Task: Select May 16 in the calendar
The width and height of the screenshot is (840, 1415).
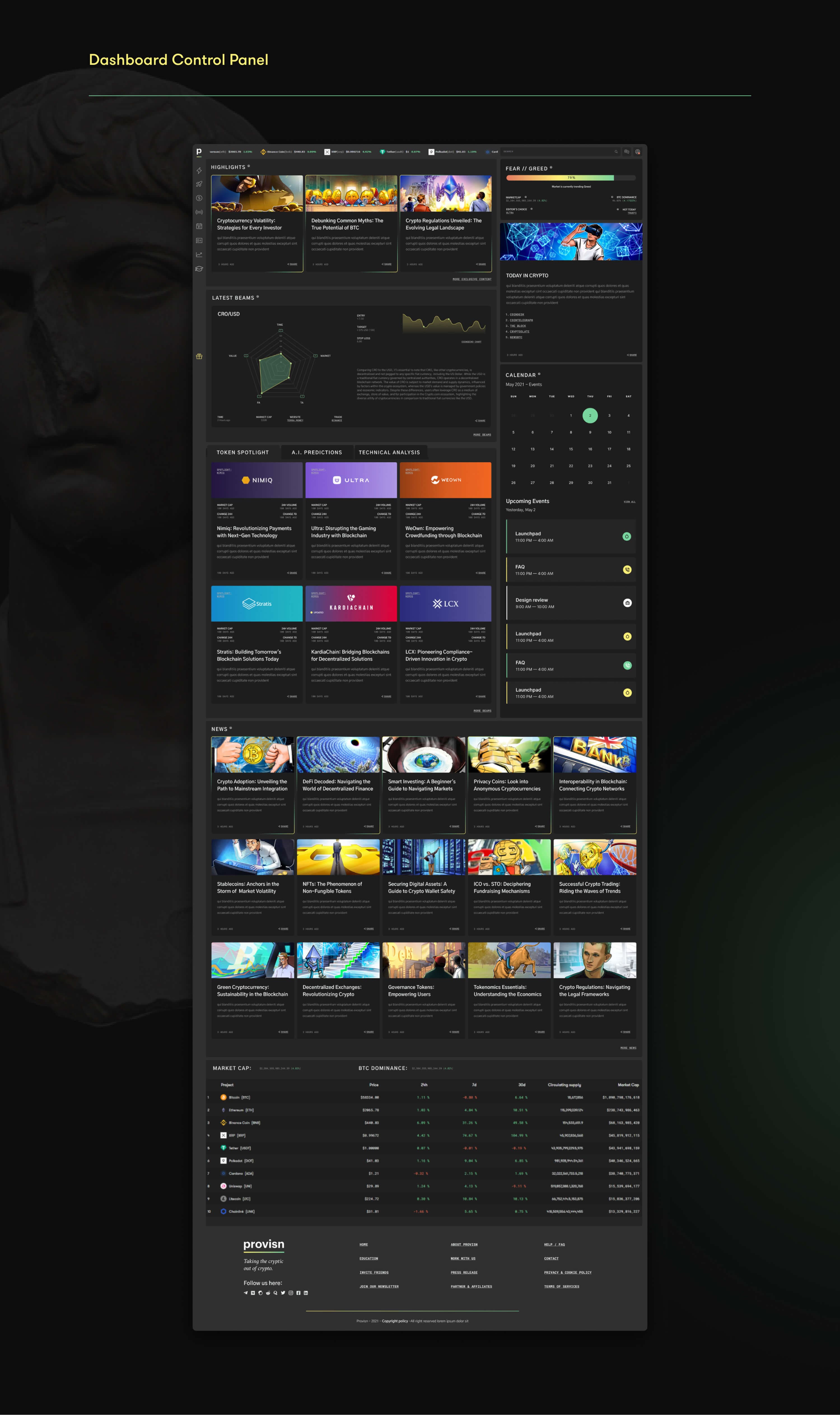Action: coord(590,449)
